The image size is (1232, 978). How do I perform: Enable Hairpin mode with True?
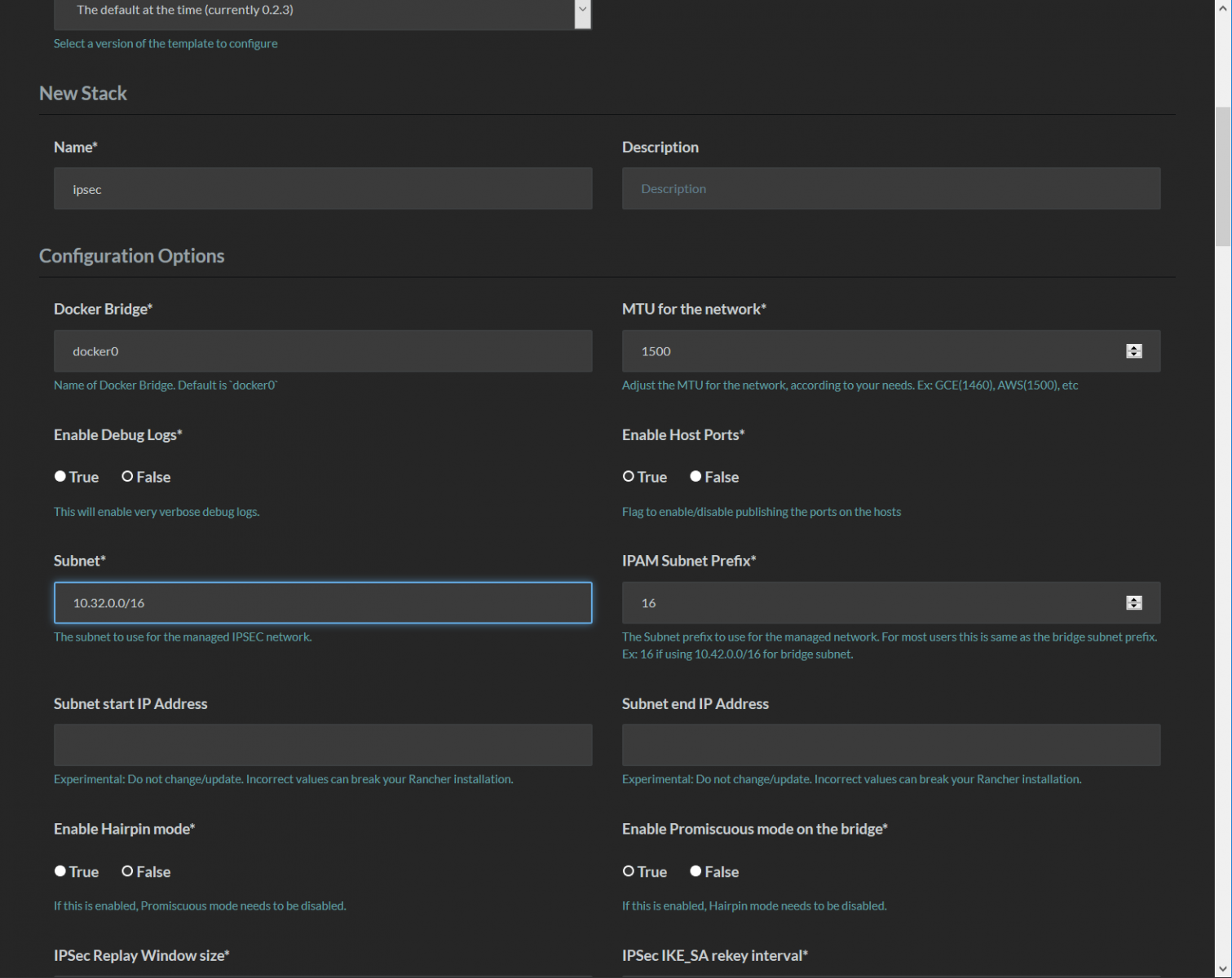[60, 871]
